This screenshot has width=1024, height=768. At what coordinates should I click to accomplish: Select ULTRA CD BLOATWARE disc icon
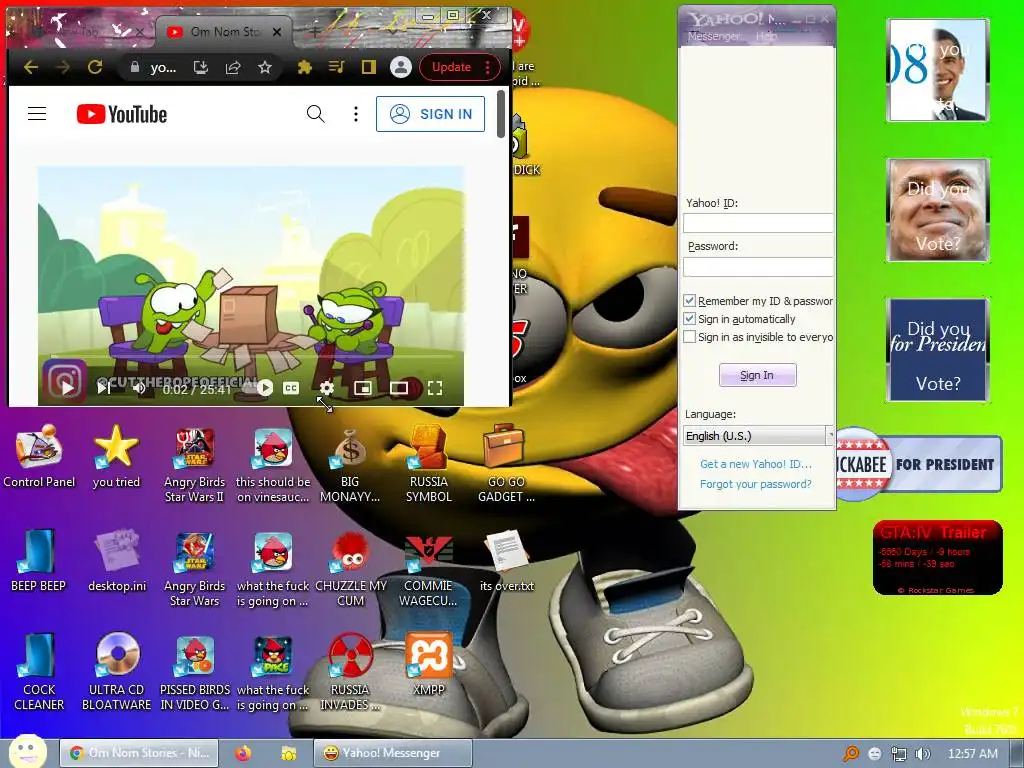point(117,673)
